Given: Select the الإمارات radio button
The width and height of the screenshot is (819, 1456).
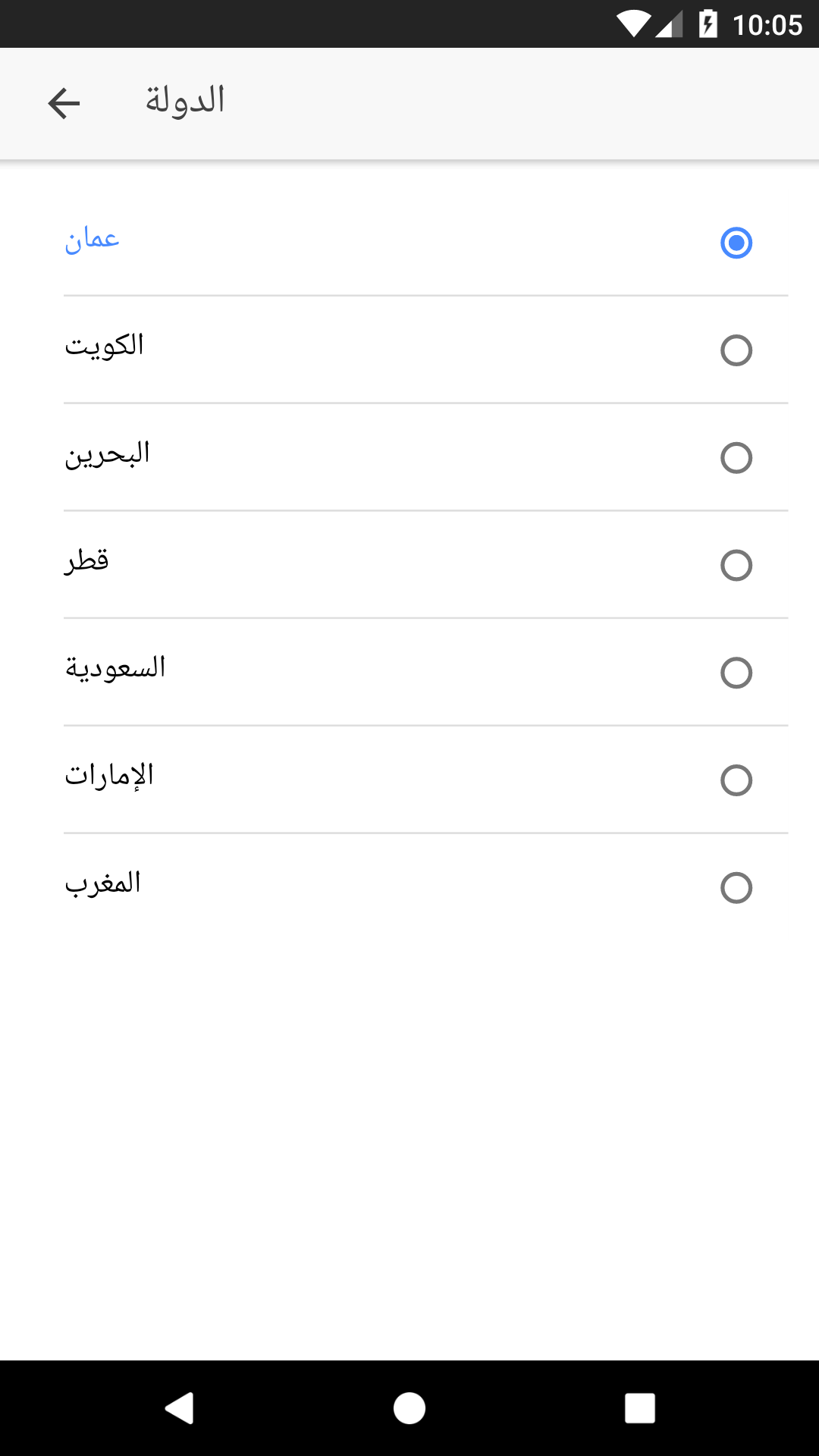Looking at the screenshot, I should 736,780.
